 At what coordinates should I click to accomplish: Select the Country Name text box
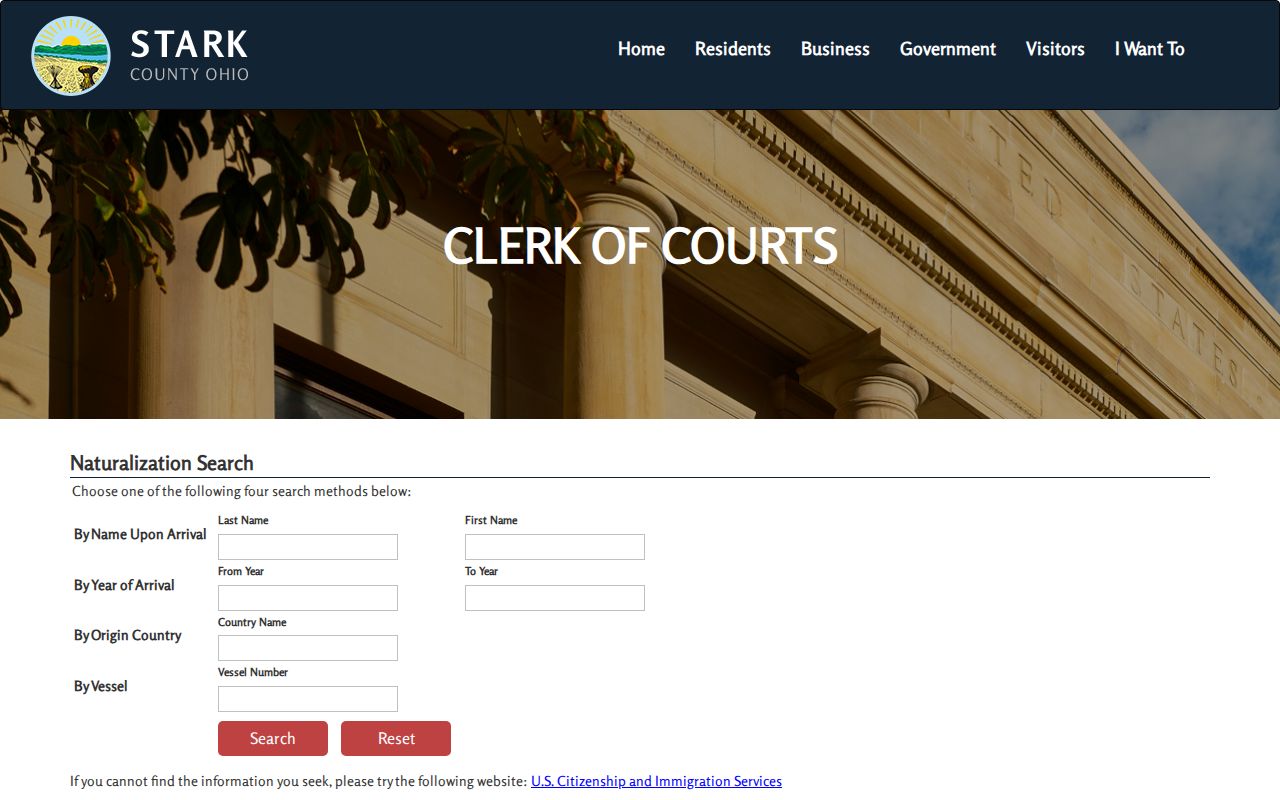point(308,648)
